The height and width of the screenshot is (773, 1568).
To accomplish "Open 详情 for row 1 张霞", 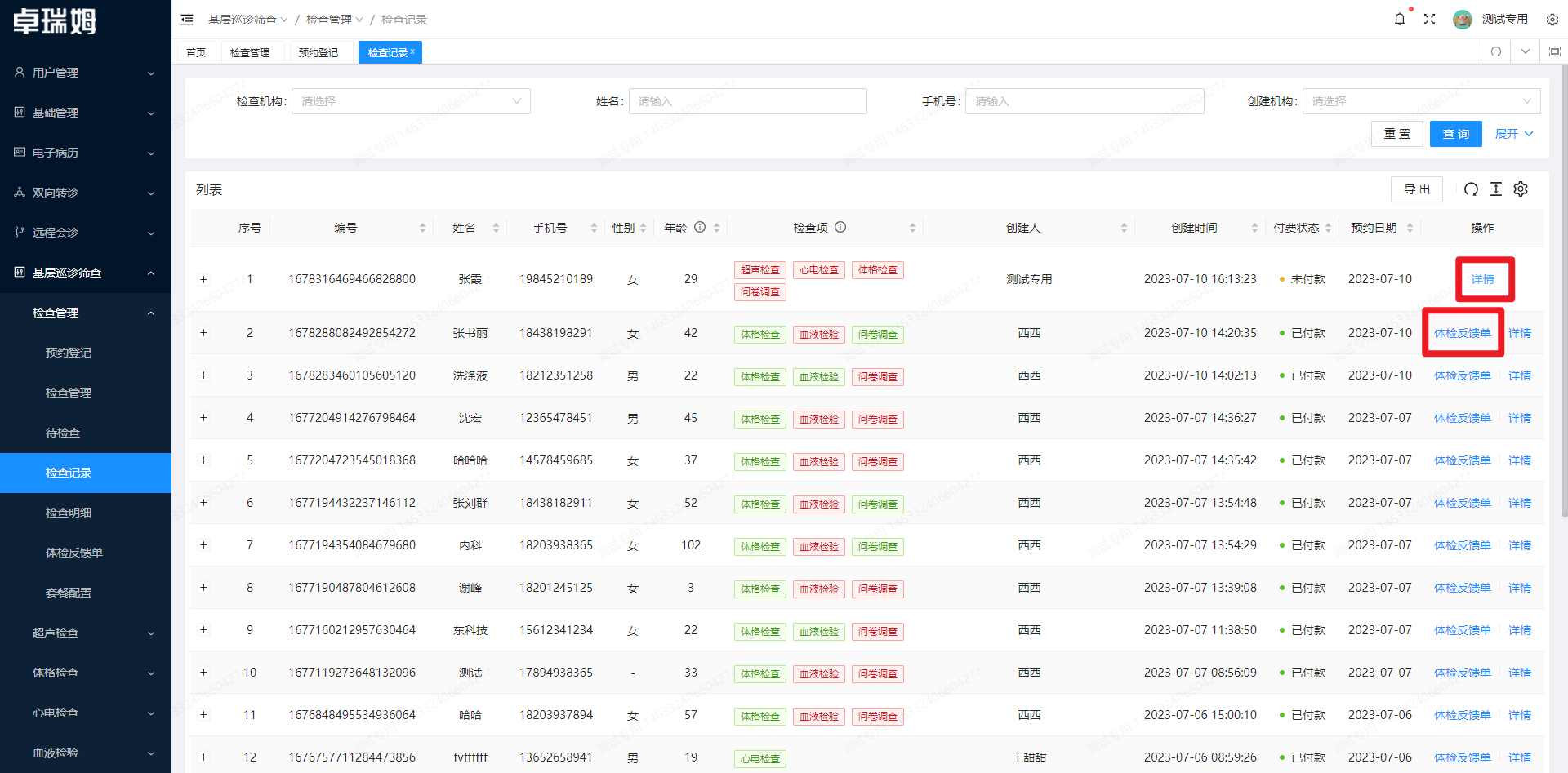I will (x=1483, y=279).
